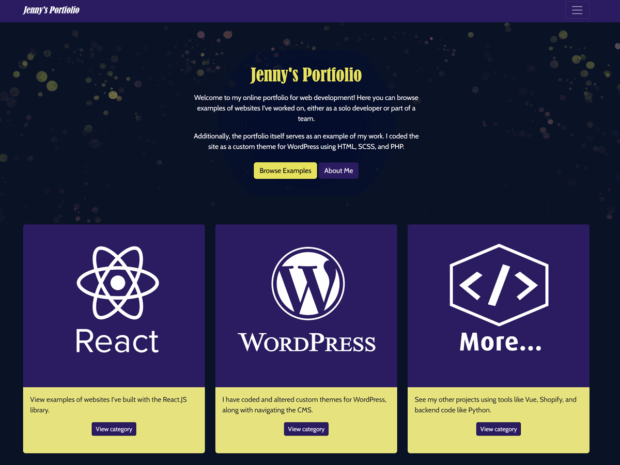
Task: Click 'See my other projects using tools' text
Action: click(495, 405)
